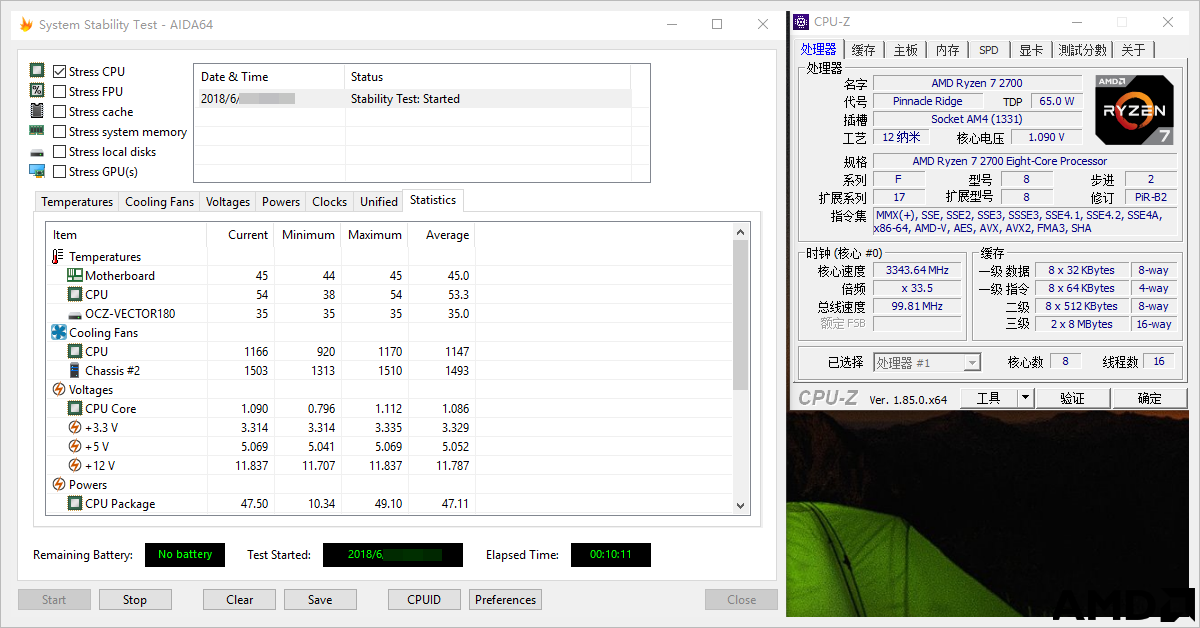Image resolution: width=1200 pixels, height=628 pixels.
Task: Open the 缓存 tab in CPU-Z
Action: 864,50
